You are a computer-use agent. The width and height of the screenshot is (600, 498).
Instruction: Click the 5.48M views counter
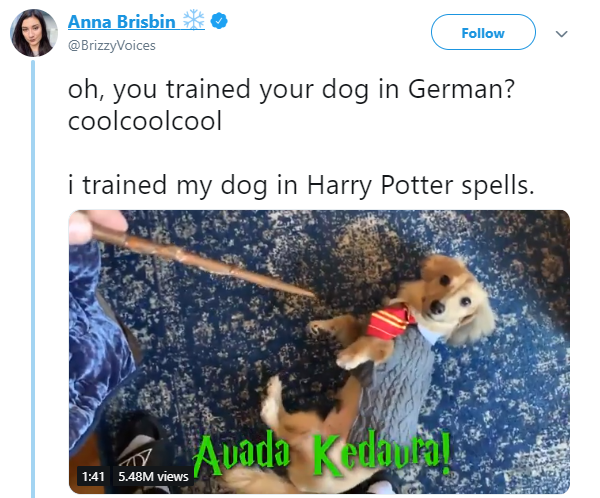(153, 477)
